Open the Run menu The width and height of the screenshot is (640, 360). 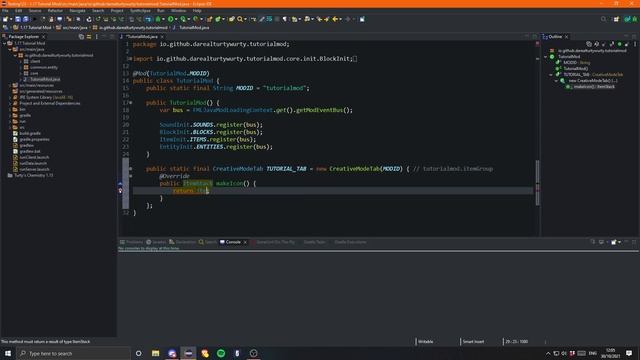161,11
